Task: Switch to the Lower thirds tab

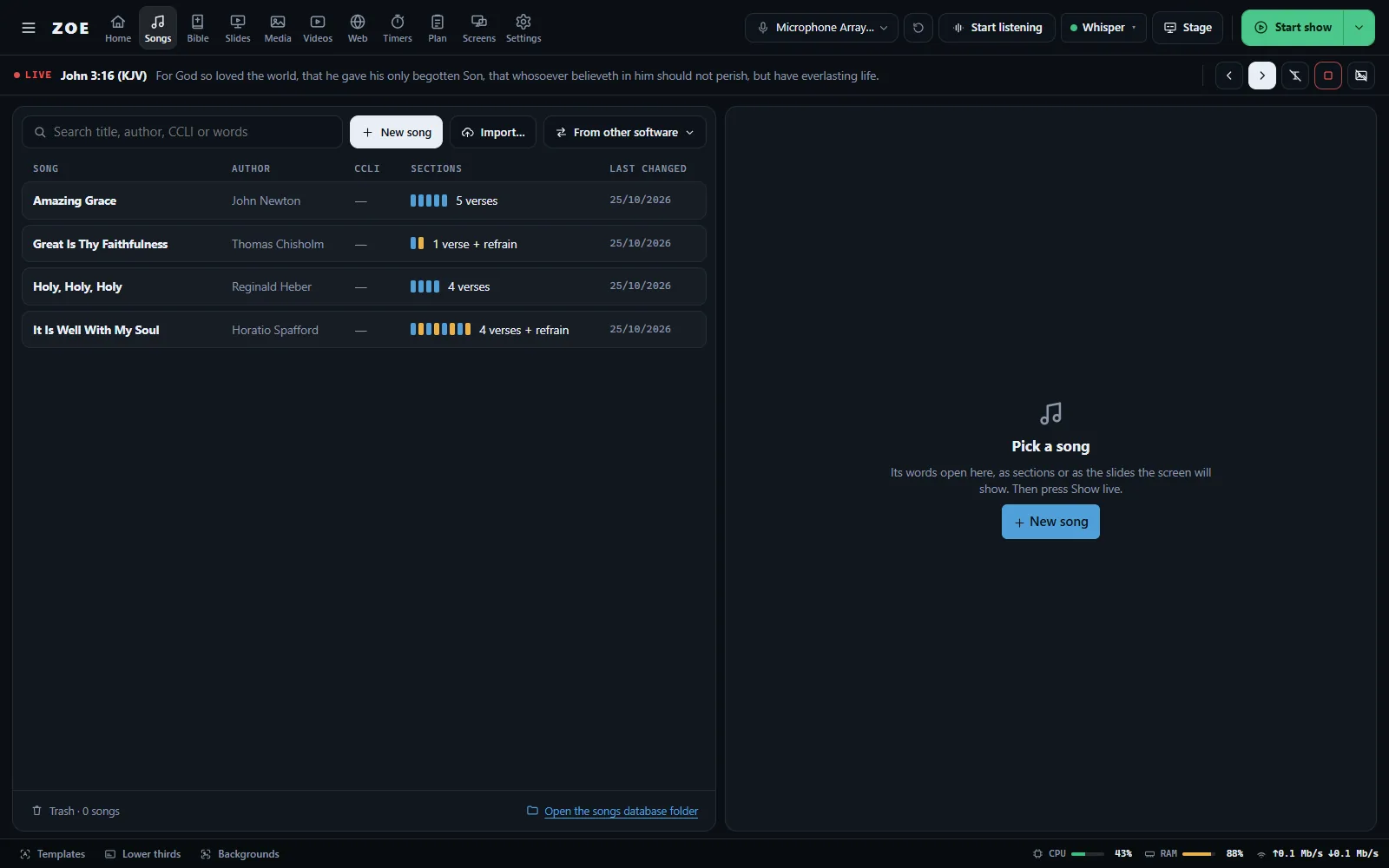Action: coord(143,854)
